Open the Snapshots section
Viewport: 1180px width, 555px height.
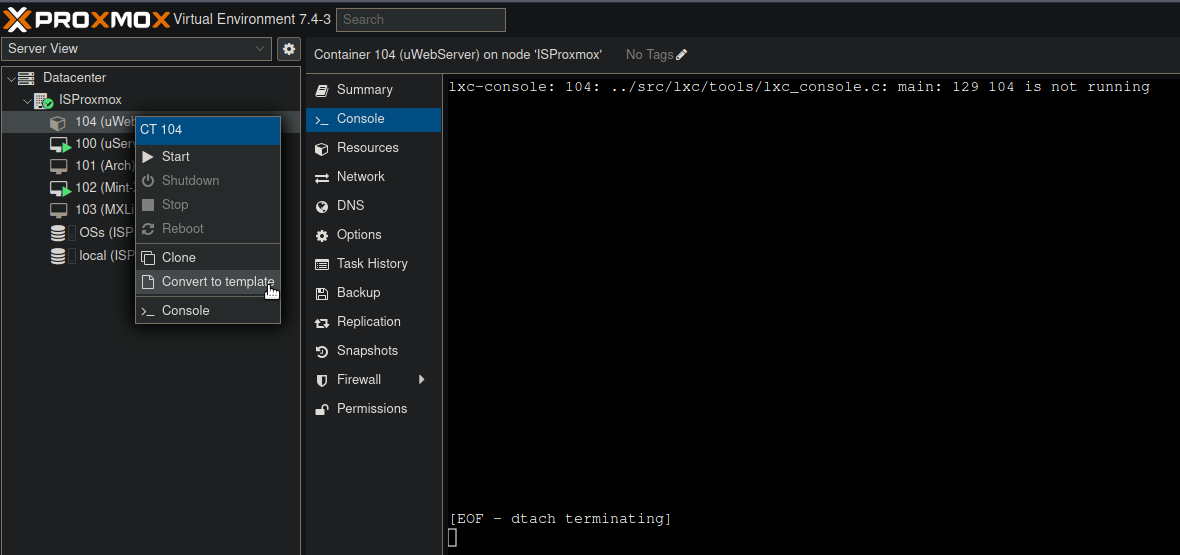(x=373, y=351)
